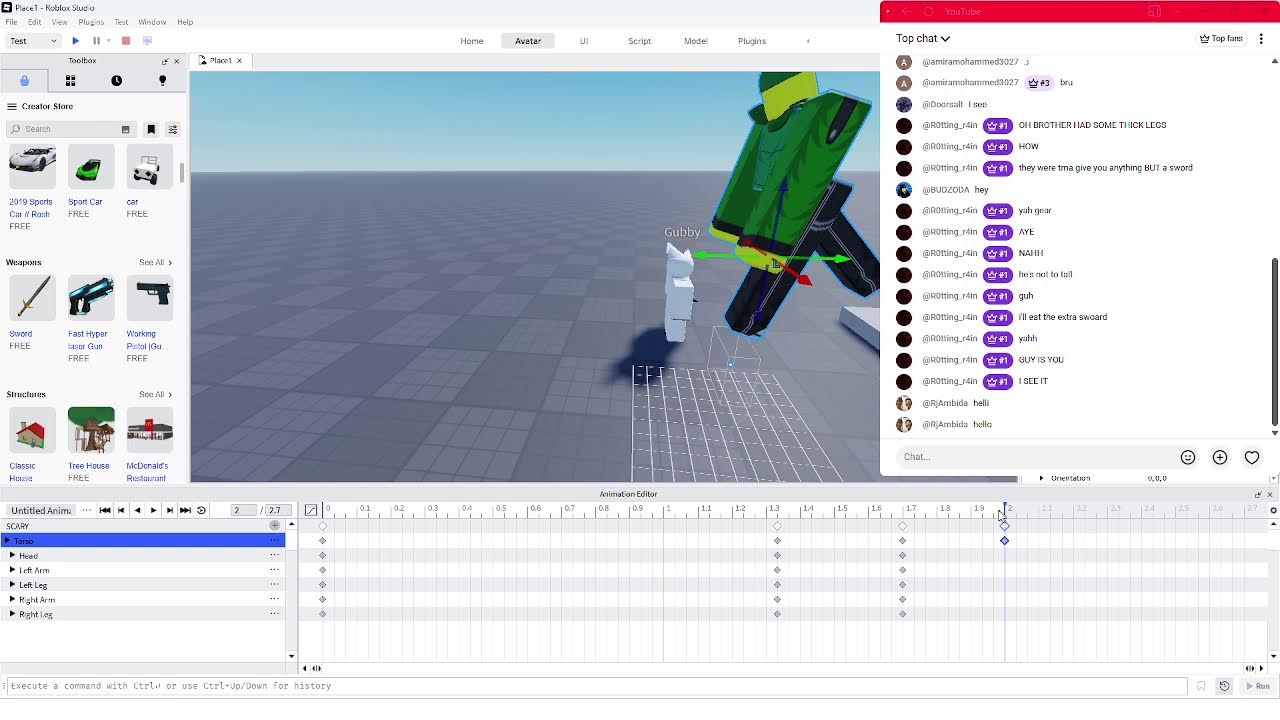This screenshot has height=720, width=1280.
Task: Open the emoji picker in YouTube chat
Action: pos(1188,457)
